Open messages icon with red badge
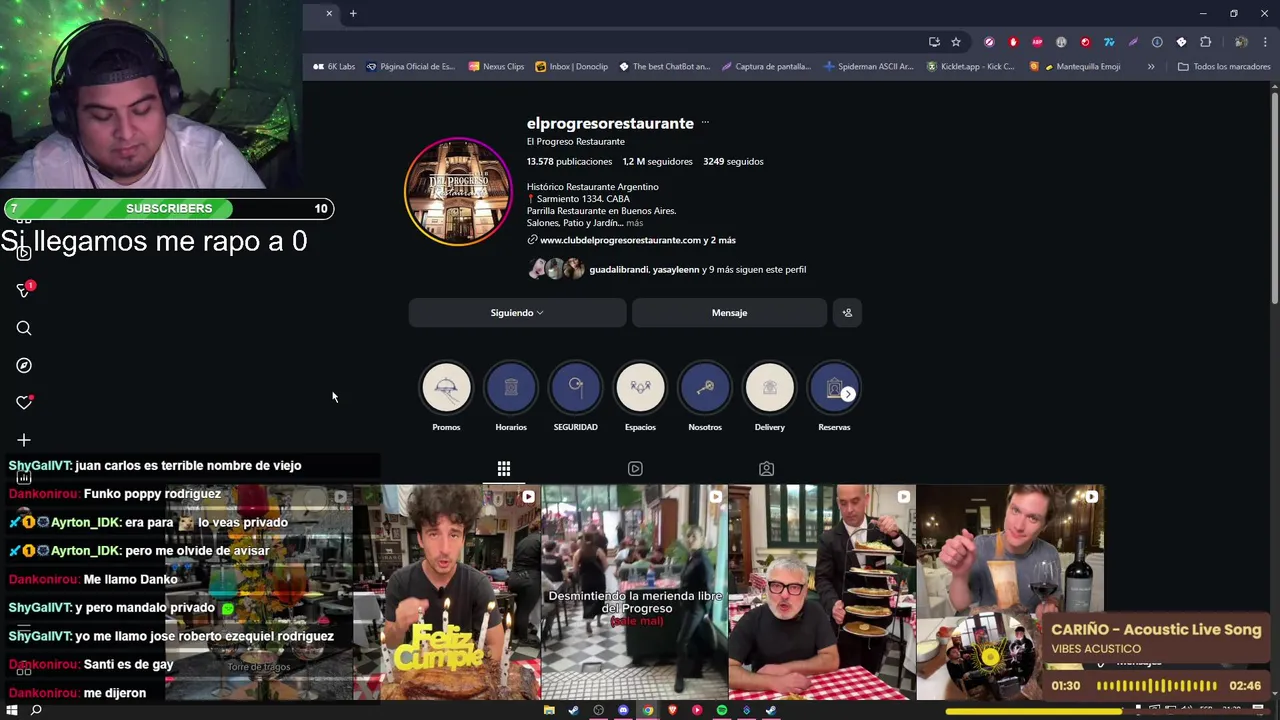The width and height of the screenshot is (1280, 720). coord(24,290)
